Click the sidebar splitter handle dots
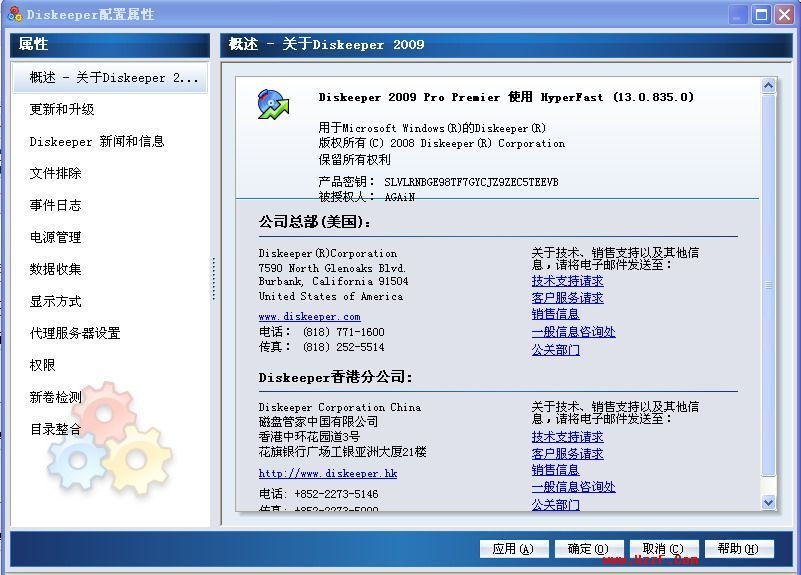801x575 pixels. pos(214,278)
